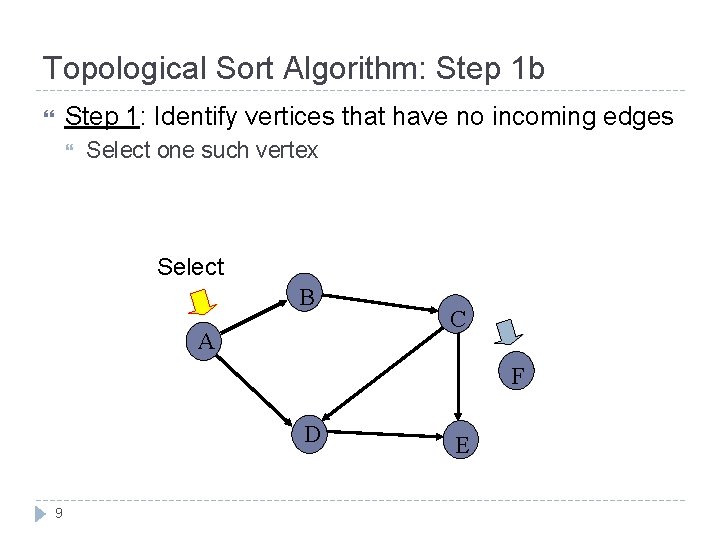The image size is (720, 540).
Task: Click the underlined "Step 1" text
Action: click(100, 117)
